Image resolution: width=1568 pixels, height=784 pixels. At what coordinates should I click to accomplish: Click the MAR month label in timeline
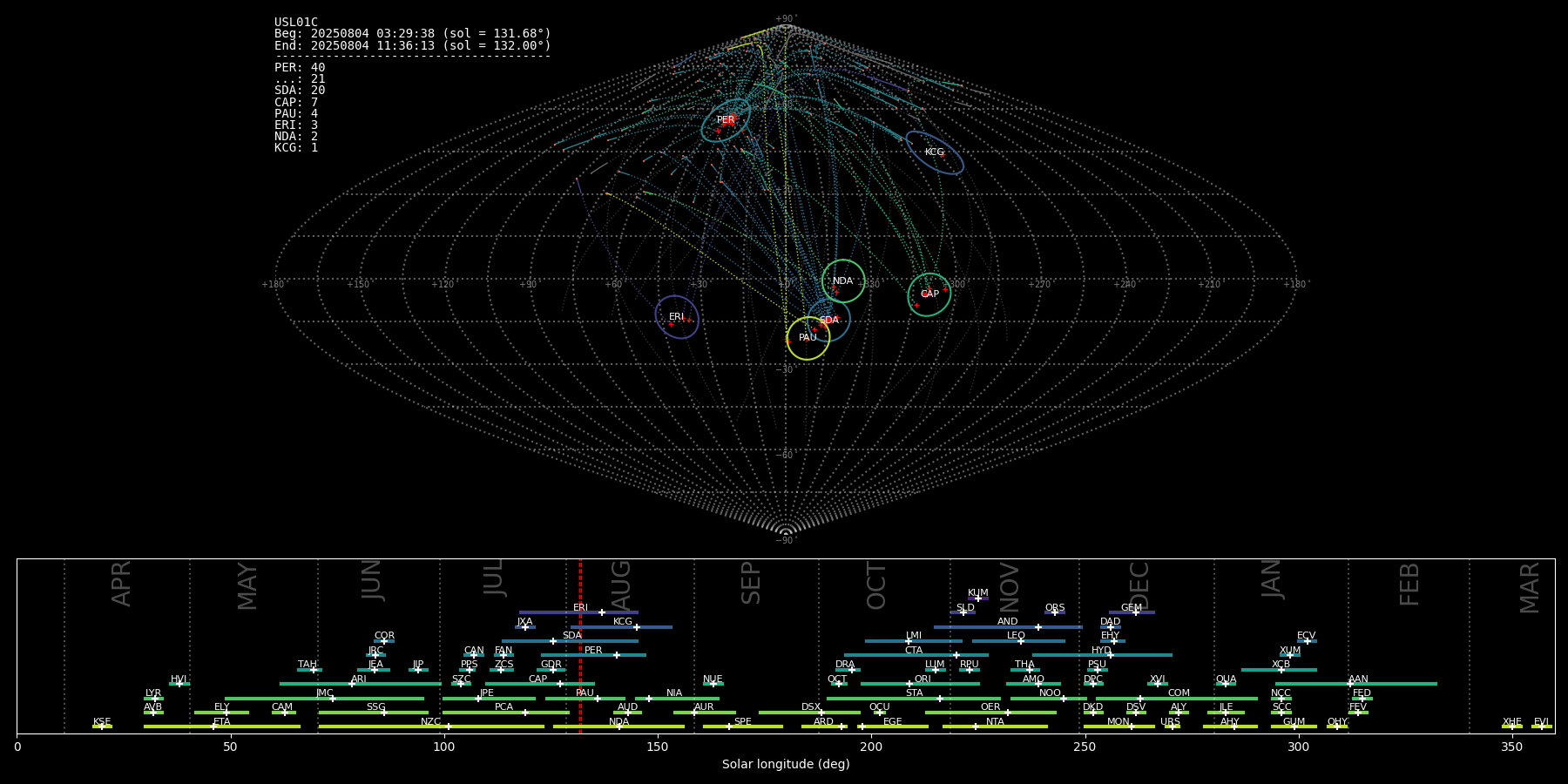pos(1530,587)
